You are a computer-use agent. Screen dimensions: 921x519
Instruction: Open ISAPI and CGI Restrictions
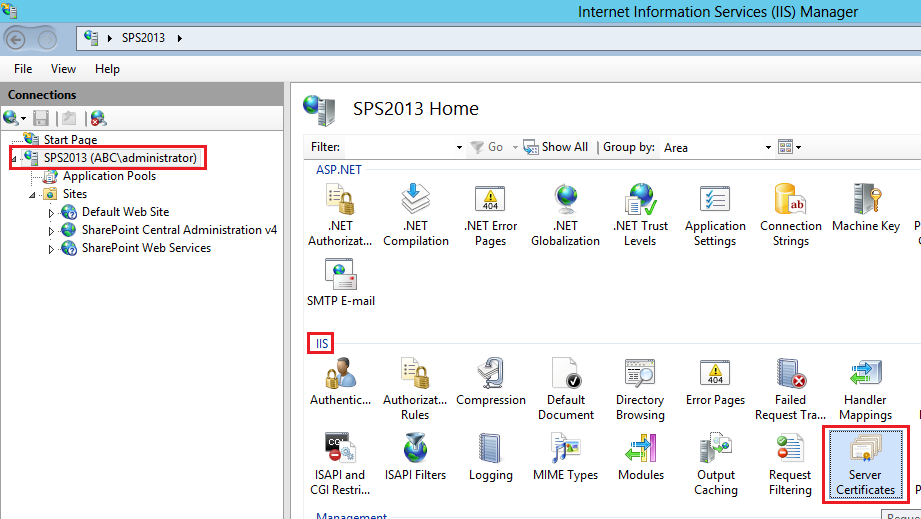[340, 464]
